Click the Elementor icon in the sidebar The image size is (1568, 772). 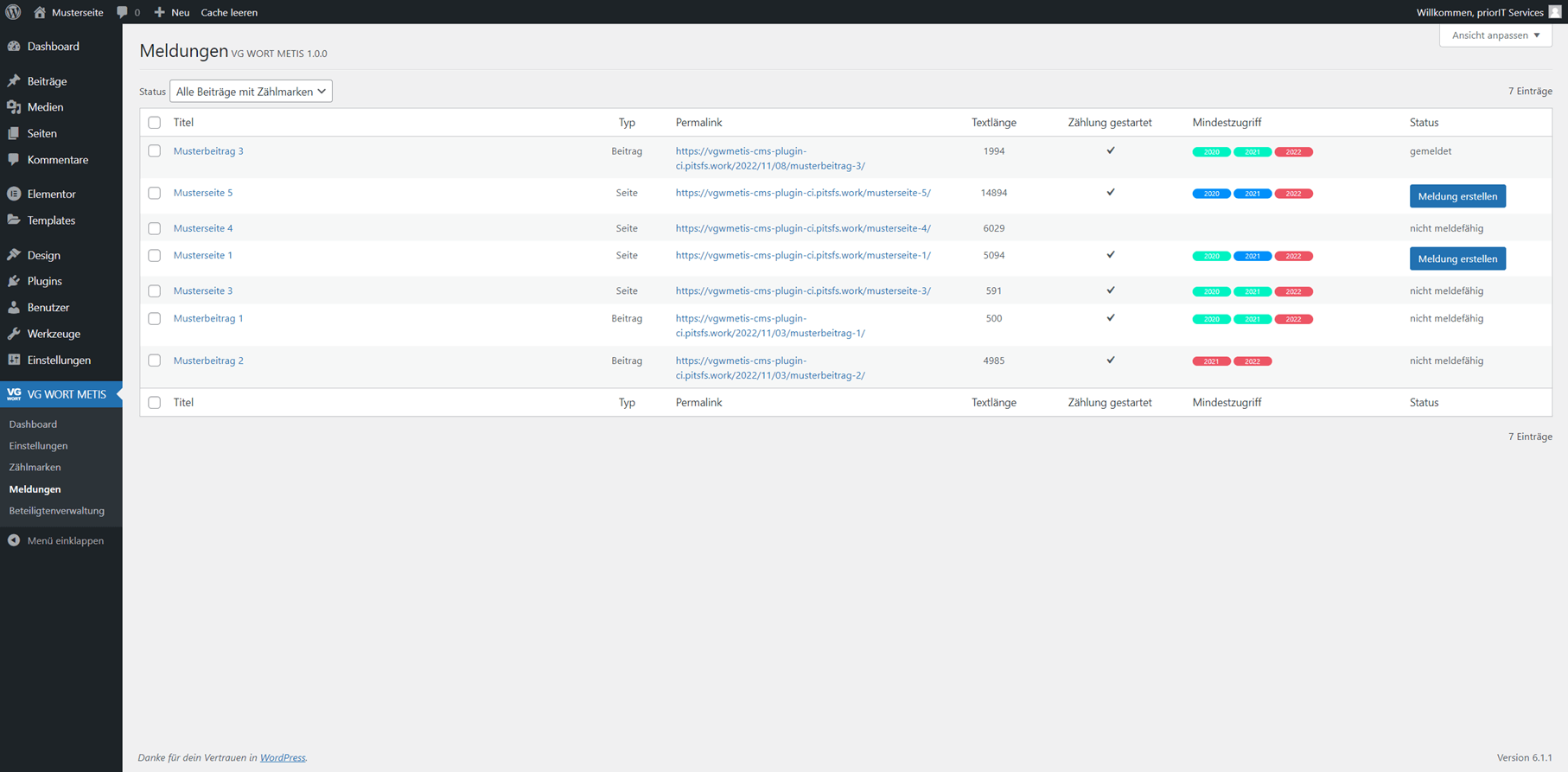click(14, 195)
